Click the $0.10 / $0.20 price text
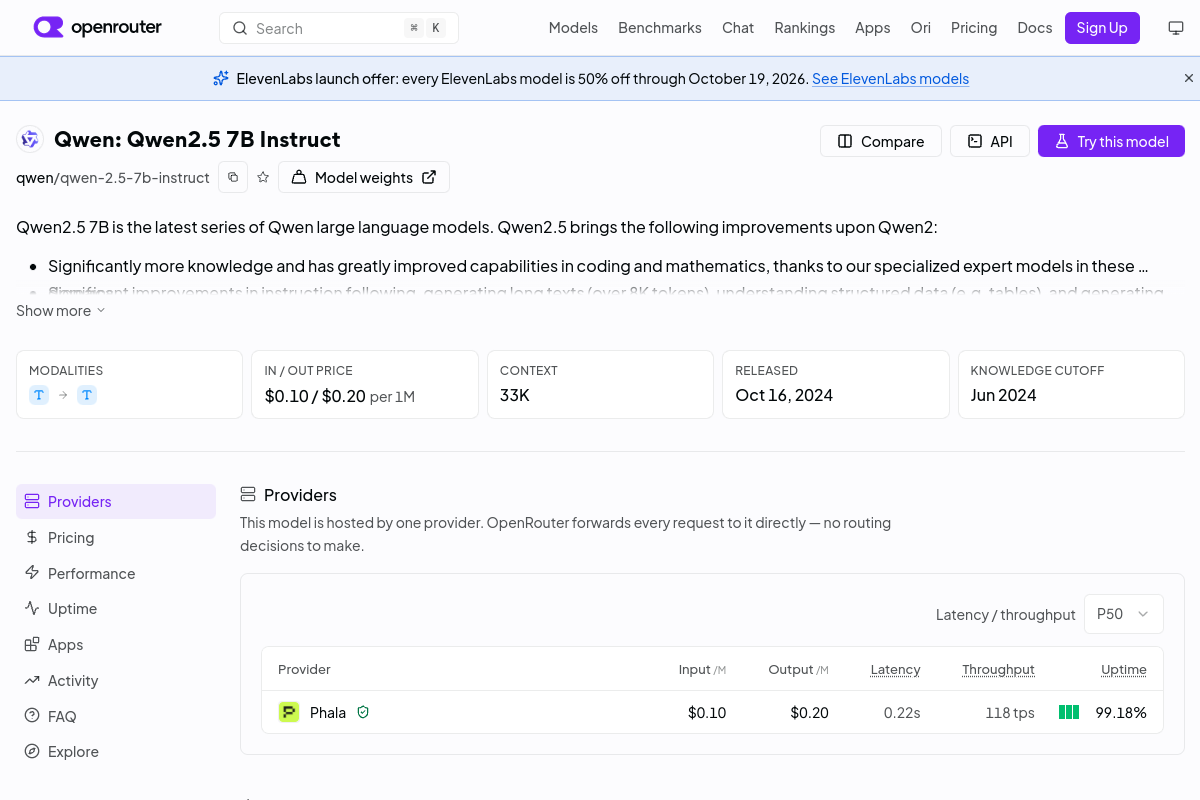The height and width of the screenshot is (800, 1200). coord(315,395)
